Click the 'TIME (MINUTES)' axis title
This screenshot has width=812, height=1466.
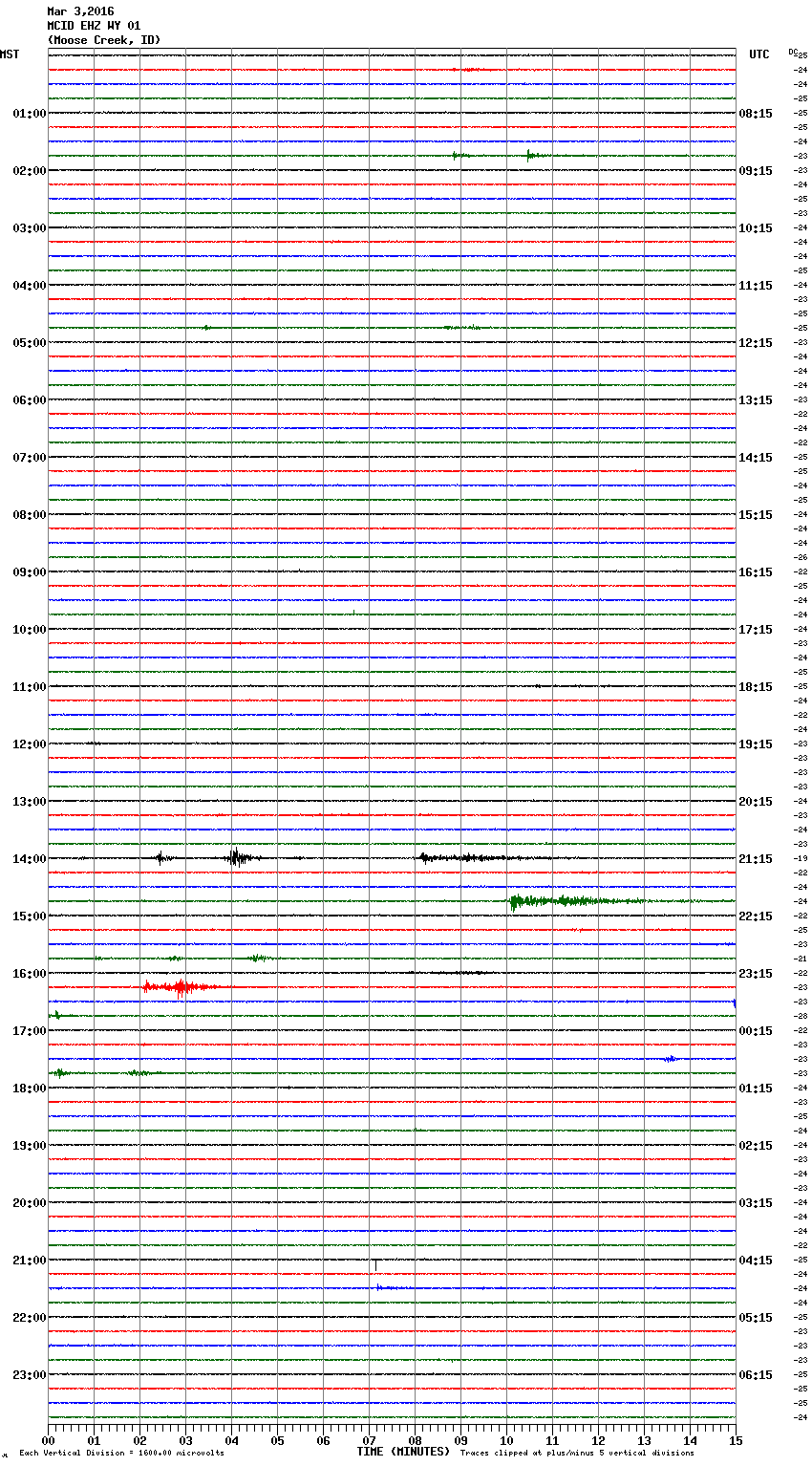click(x=403, y=1452)
